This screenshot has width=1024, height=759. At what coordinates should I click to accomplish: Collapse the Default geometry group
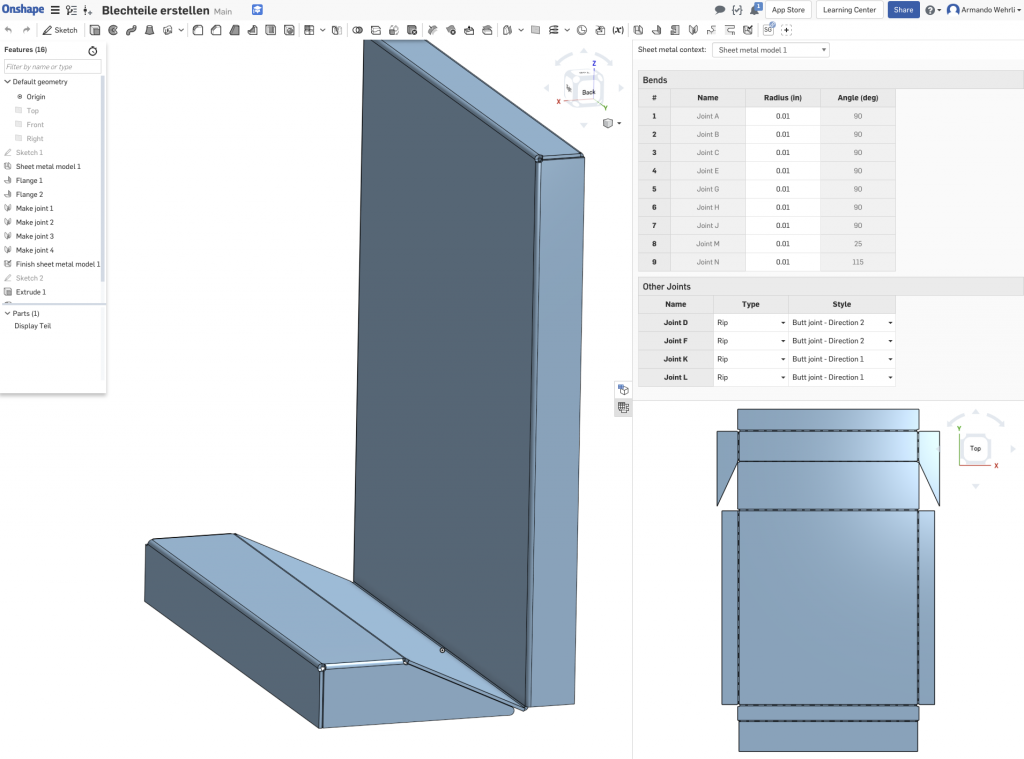click(x=8, y=82)
